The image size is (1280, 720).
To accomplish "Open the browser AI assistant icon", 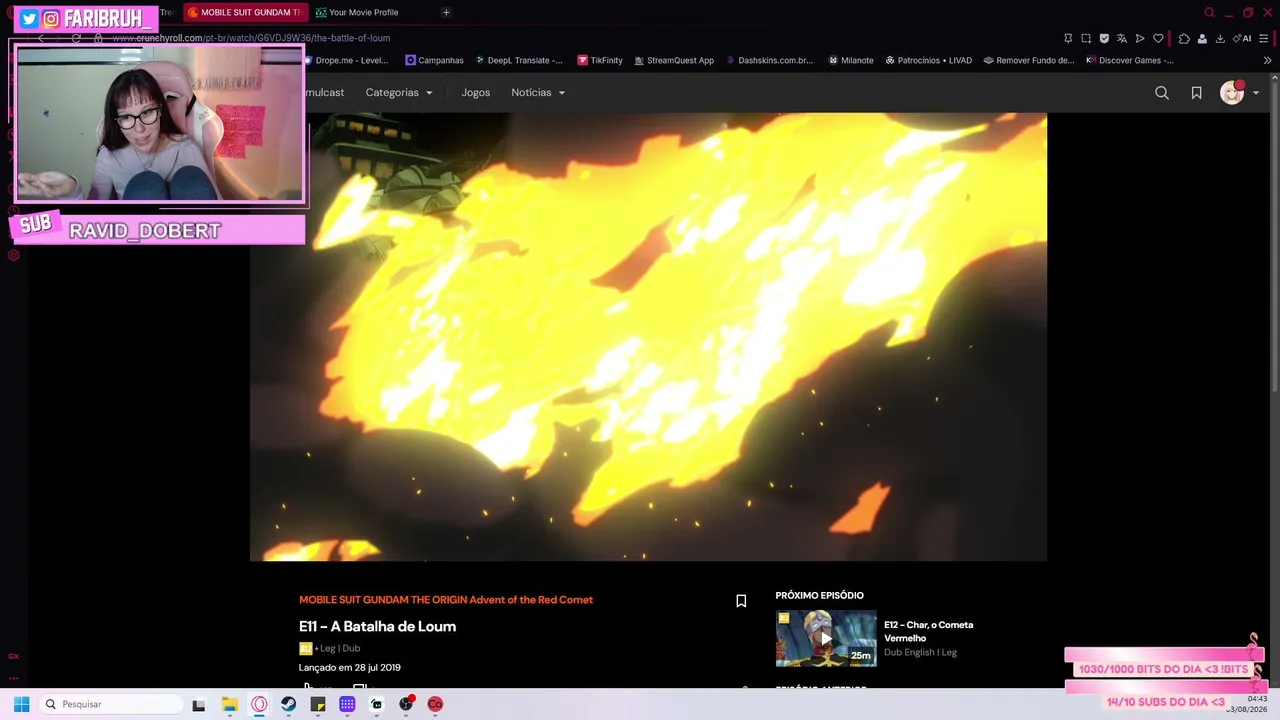I will pos(1242,38).
